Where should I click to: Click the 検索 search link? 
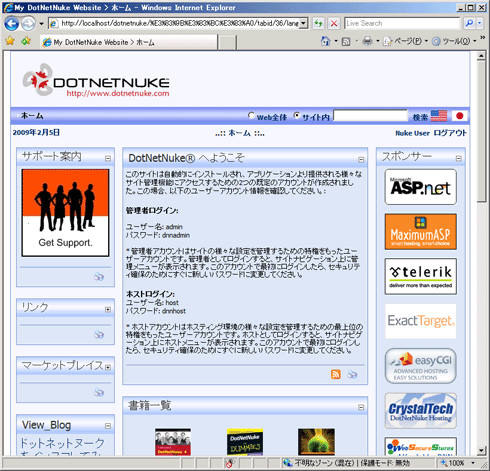[420, 117]
